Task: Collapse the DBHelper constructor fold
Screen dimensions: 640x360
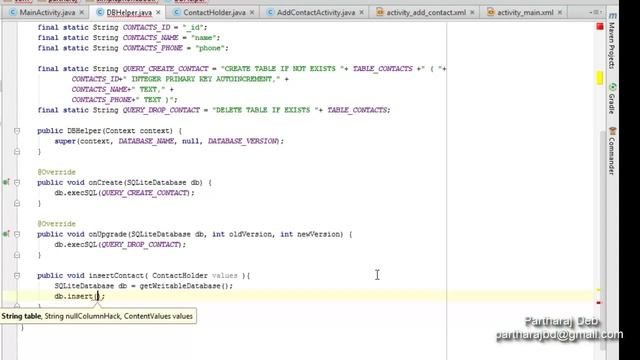Action: (x=17, y=131)
